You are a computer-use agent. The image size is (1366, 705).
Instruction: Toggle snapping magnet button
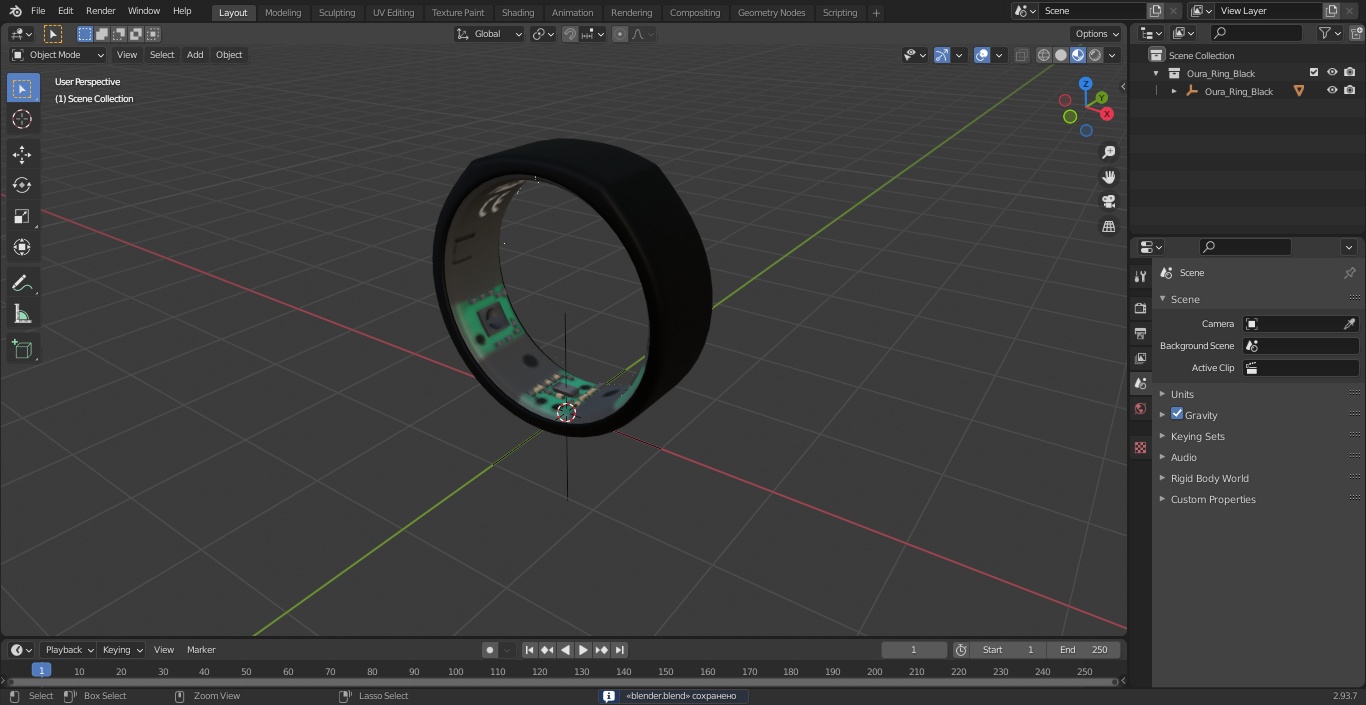tap(570, 34)
